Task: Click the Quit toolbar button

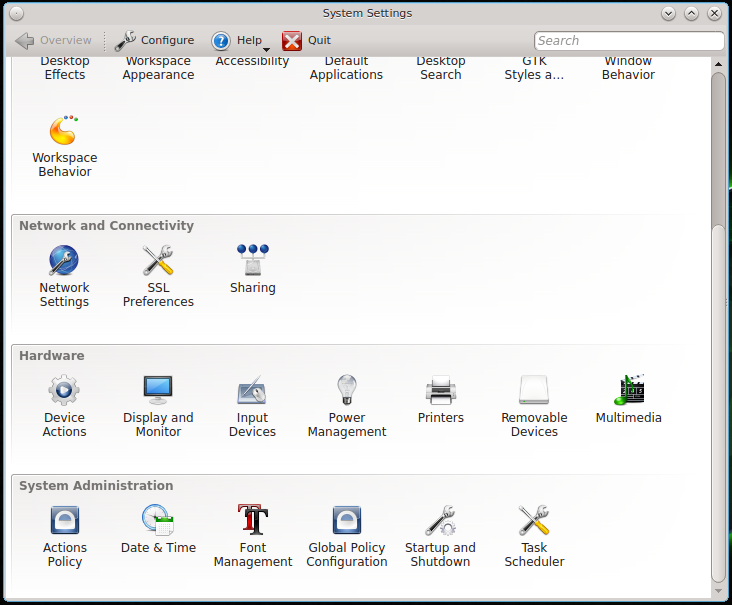Action: [x=307, y=41]
